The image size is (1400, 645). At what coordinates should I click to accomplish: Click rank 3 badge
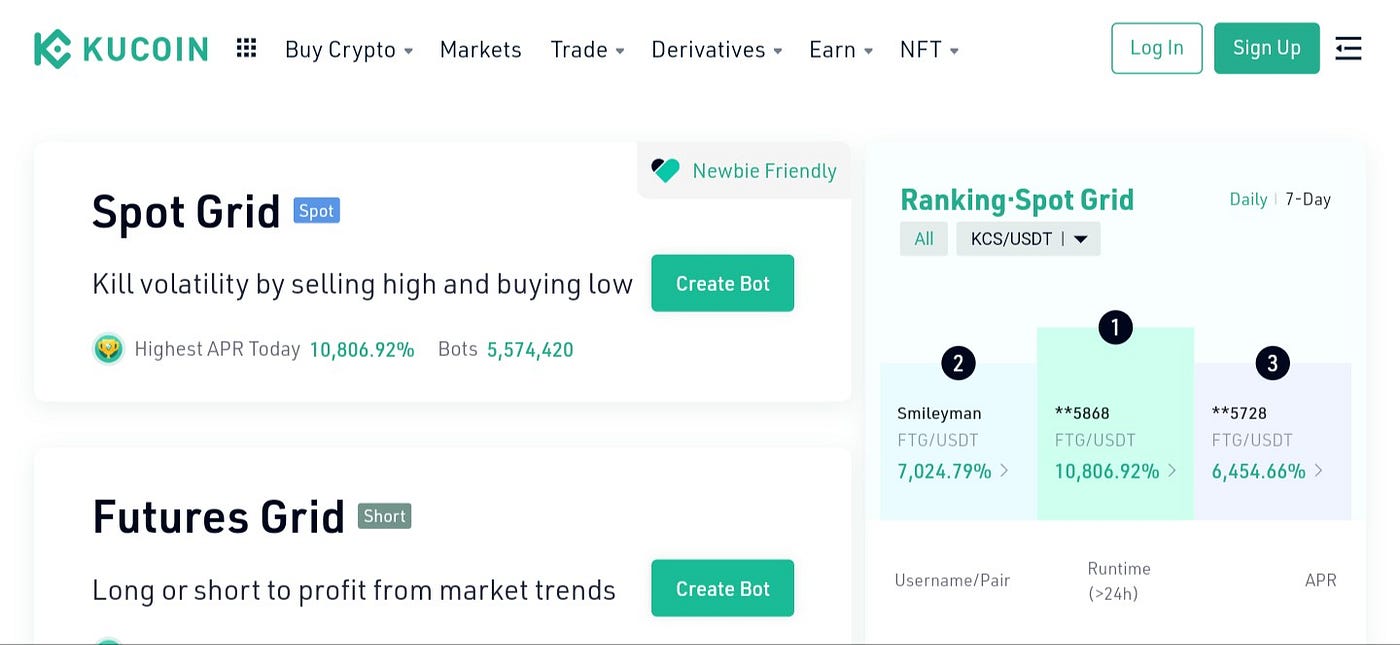1272,363
